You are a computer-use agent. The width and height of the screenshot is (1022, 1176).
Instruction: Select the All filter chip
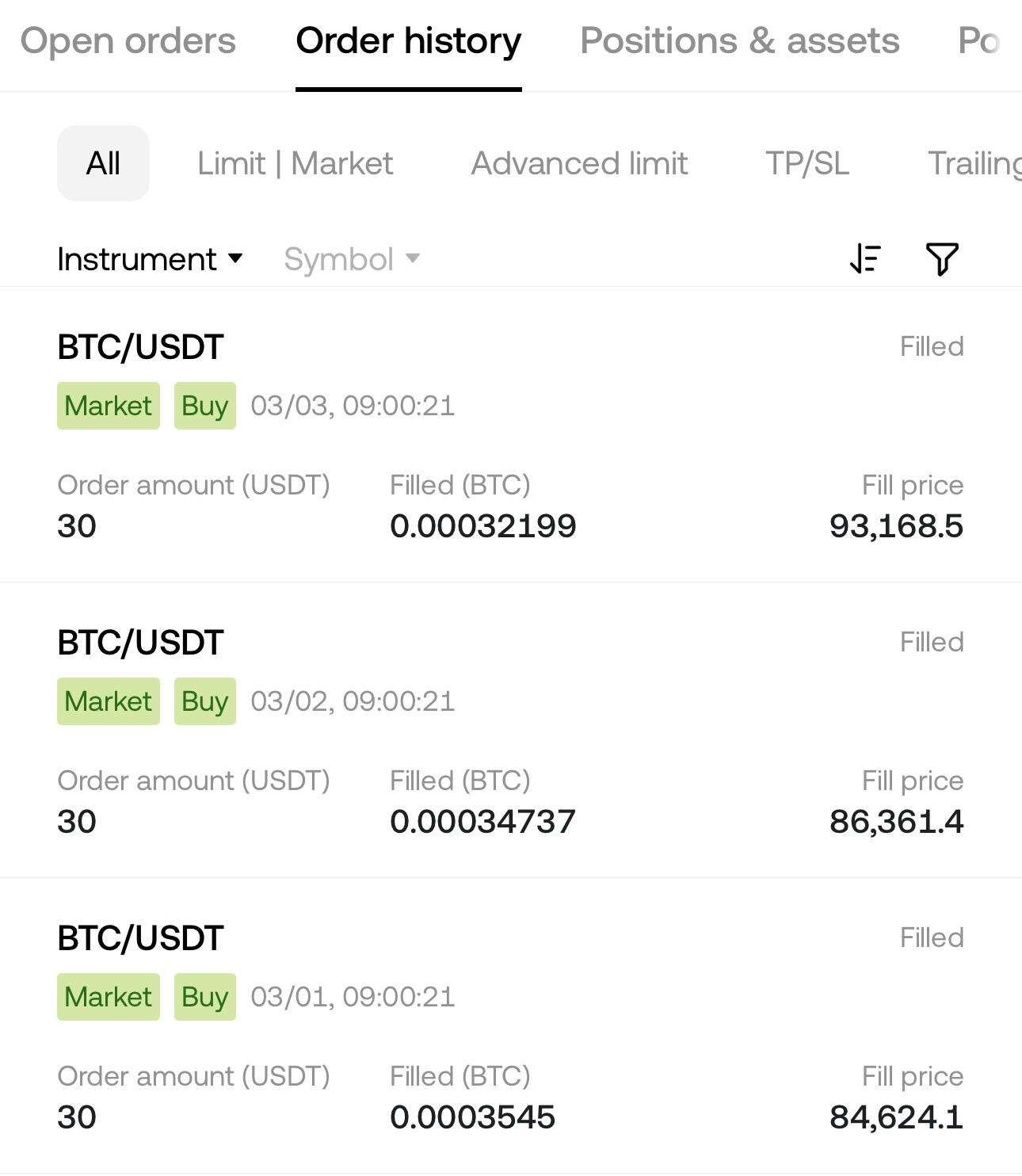[103, 163]
